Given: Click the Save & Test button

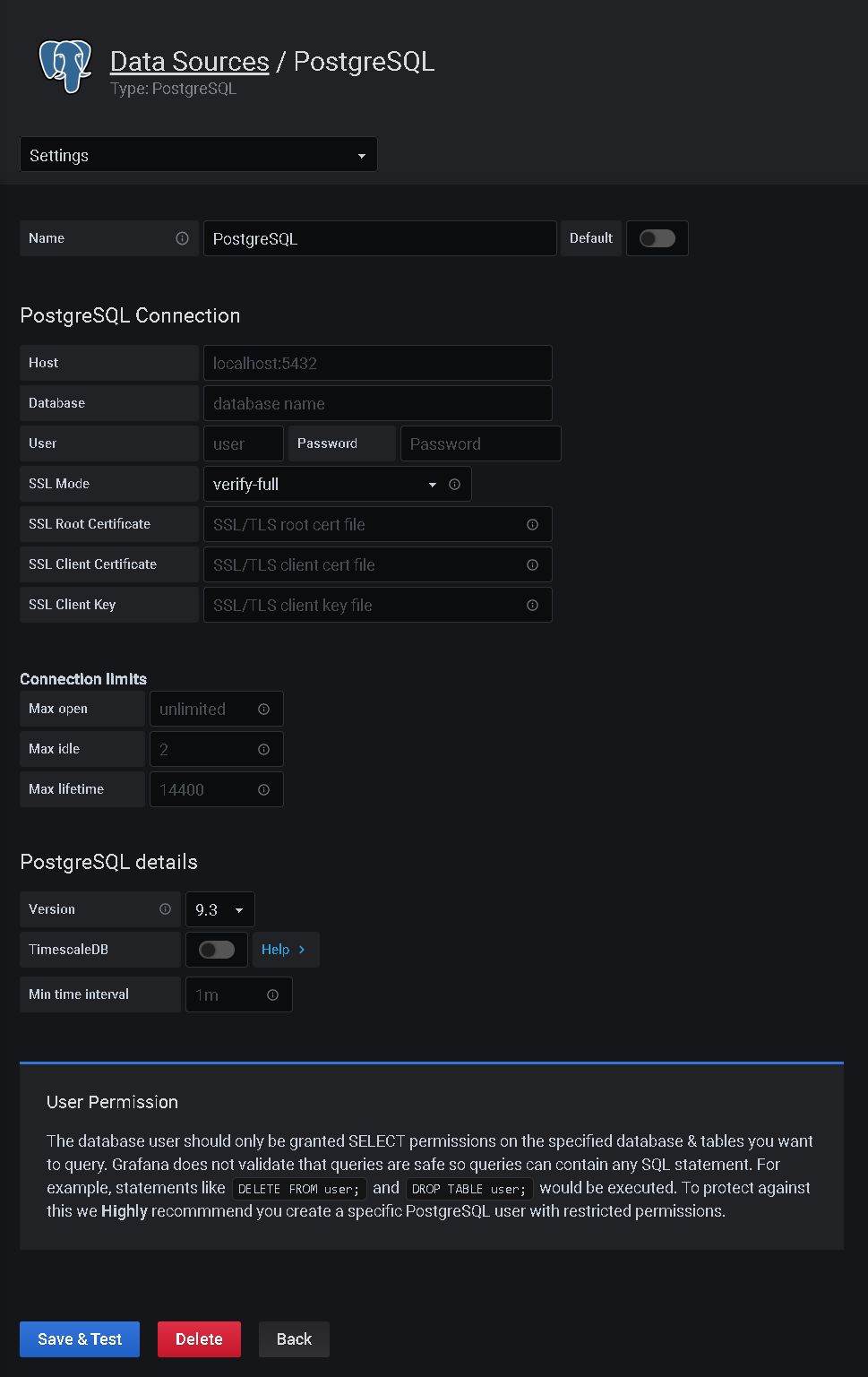Looking at the screenshot, I should pos(79,1338).
